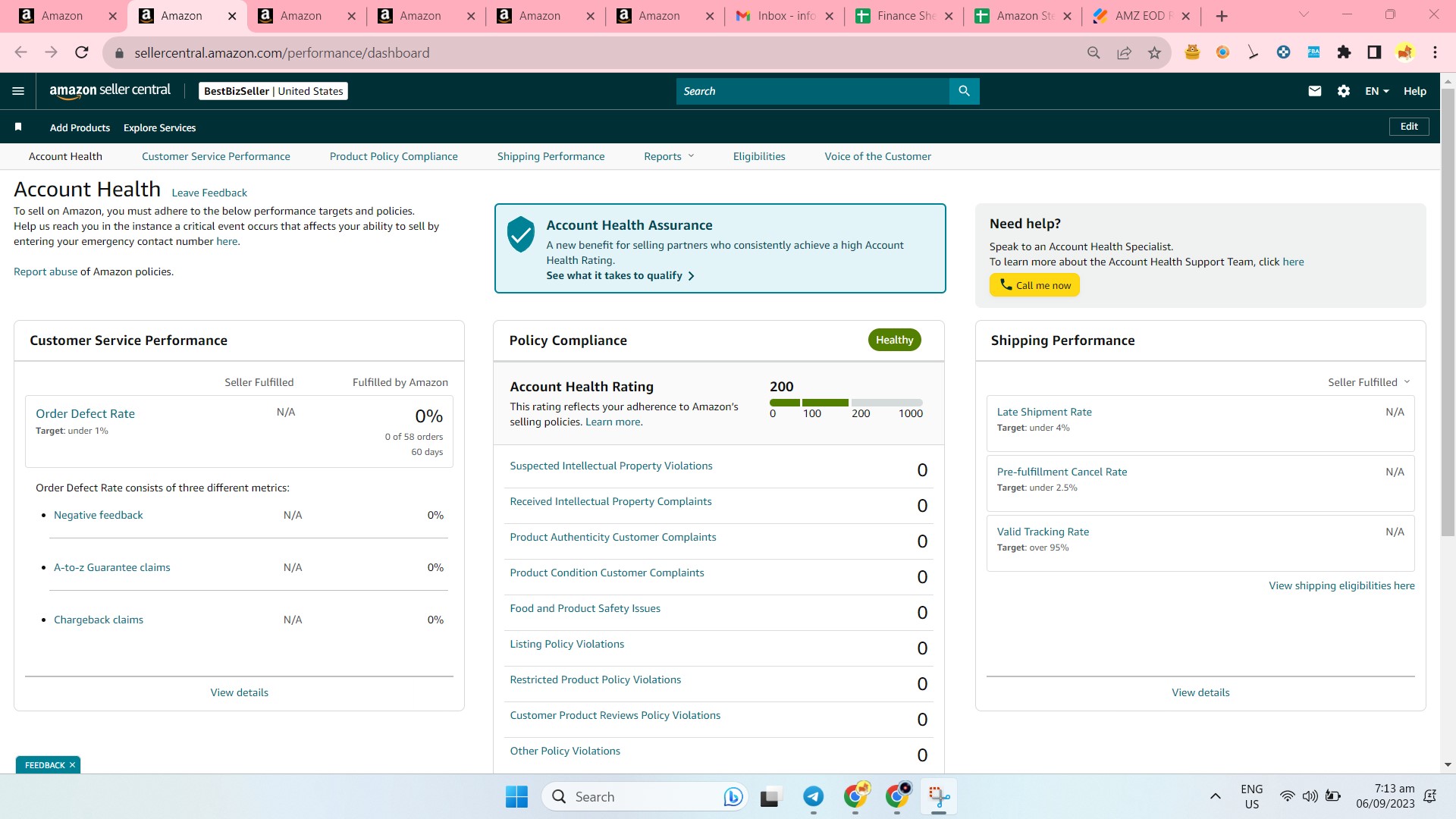Screen dimensions: 1456x819
Task: Share this page icon in address bar
Action: (1124, 52)
